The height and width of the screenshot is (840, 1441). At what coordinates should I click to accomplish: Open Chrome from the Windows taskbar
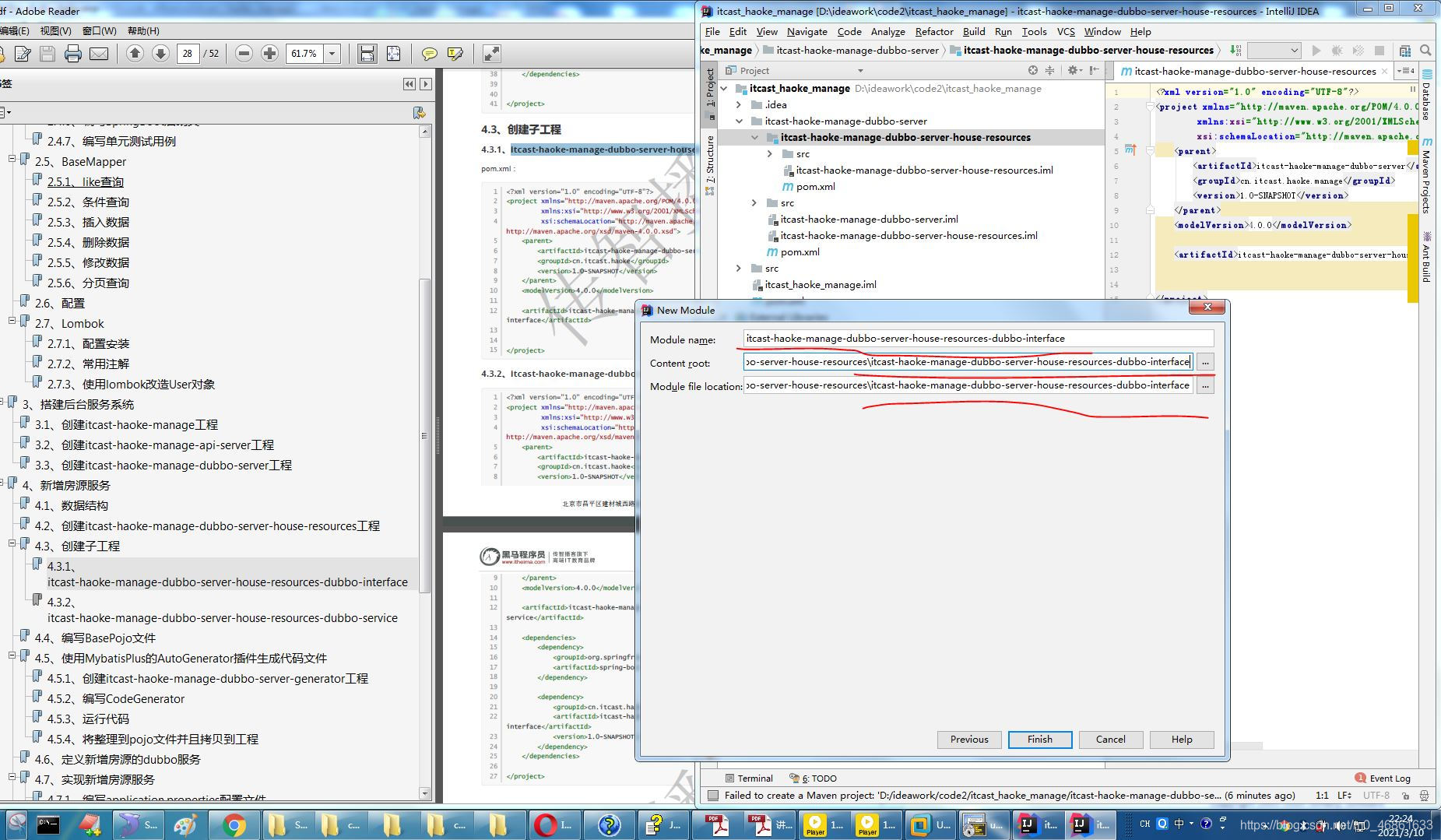(x=234, y=824)
